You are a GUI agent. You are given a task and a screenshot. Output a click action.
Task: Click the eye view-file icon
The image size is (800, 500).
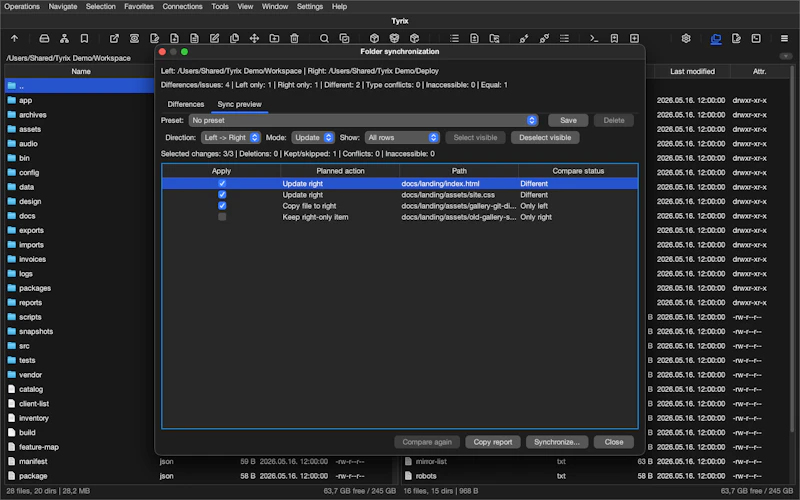point(134,38)
